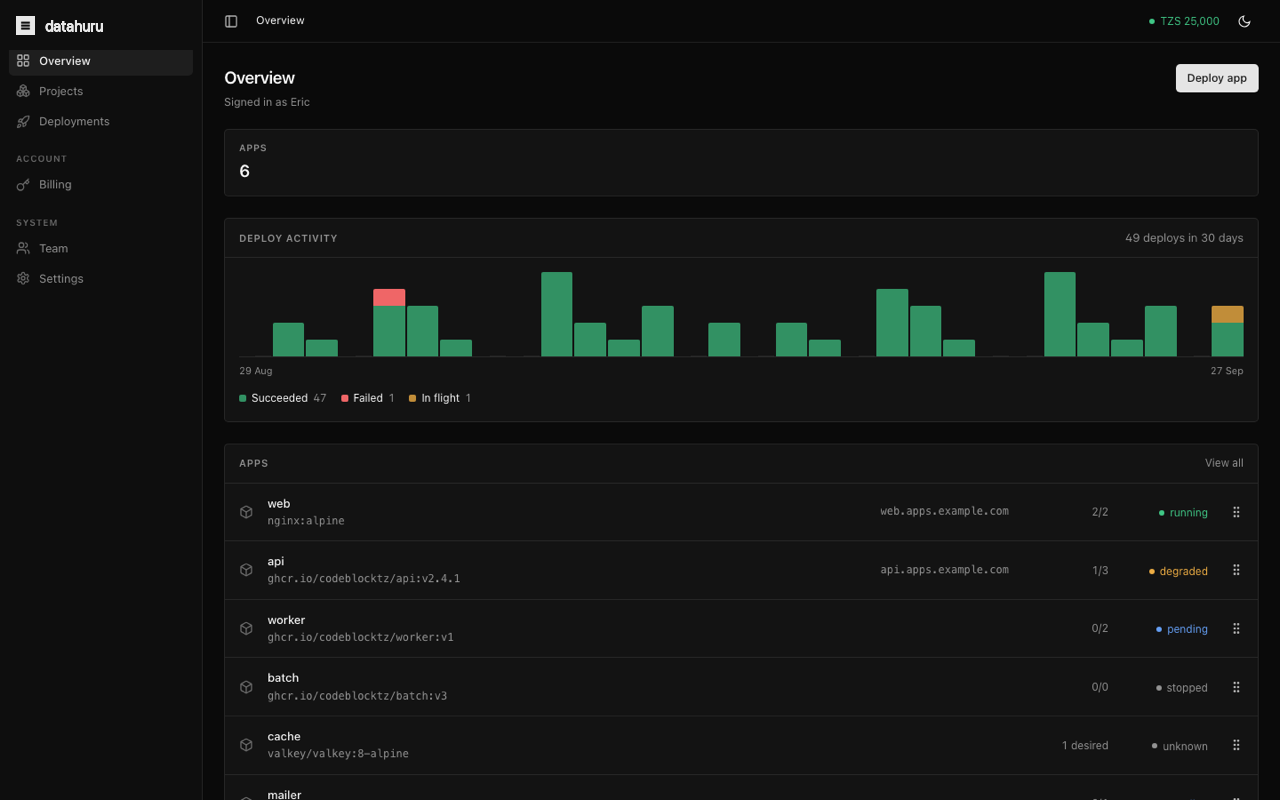Screen dimensions: 1280x800
Task: Open the actions menu for cache app
Action: 1236,745
